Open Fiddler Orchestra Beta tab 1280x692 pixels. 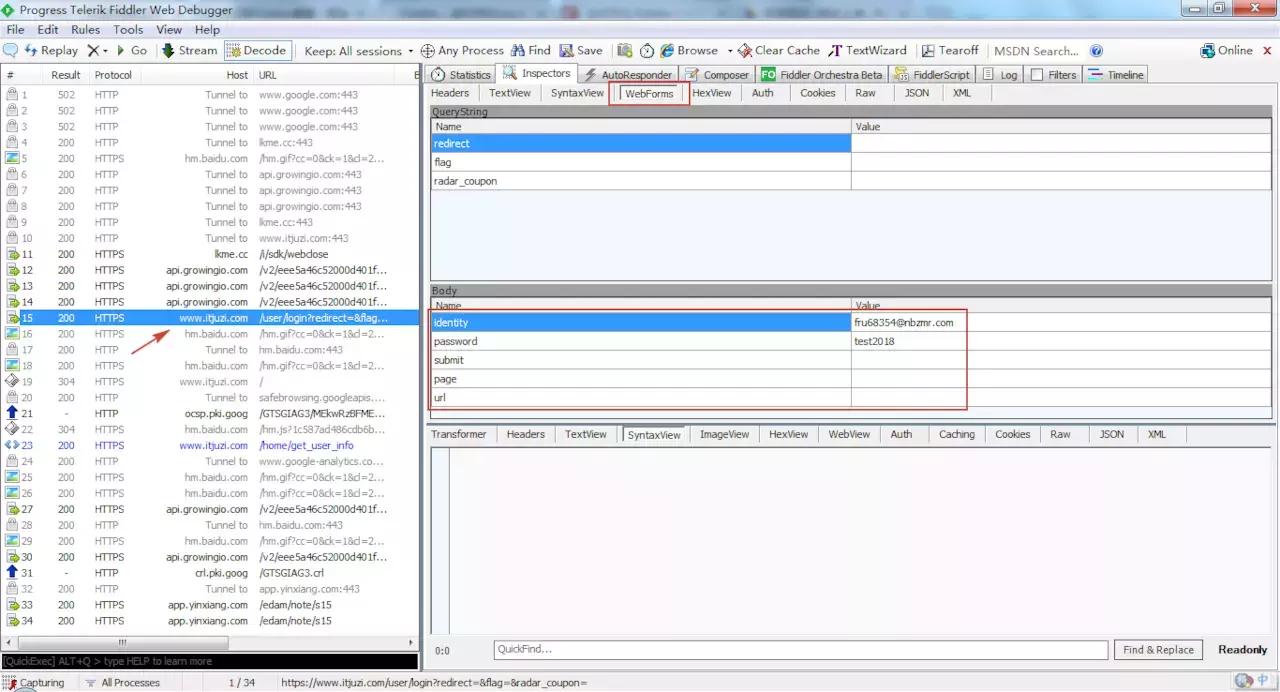pos(822,74)
